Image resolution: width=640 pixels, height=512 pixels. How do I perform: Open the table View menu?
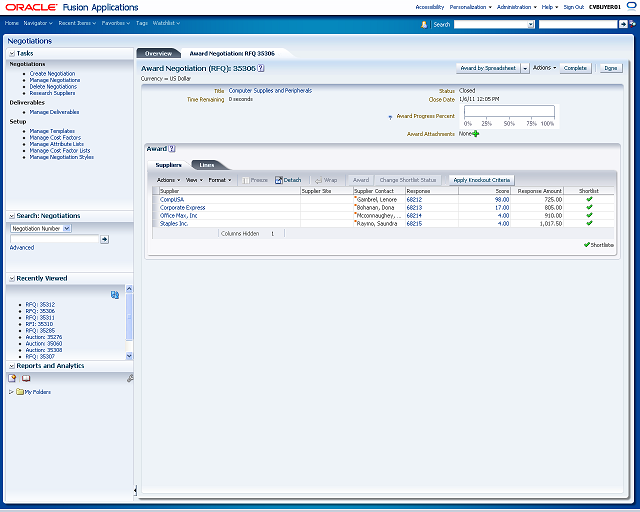point(194,180)
